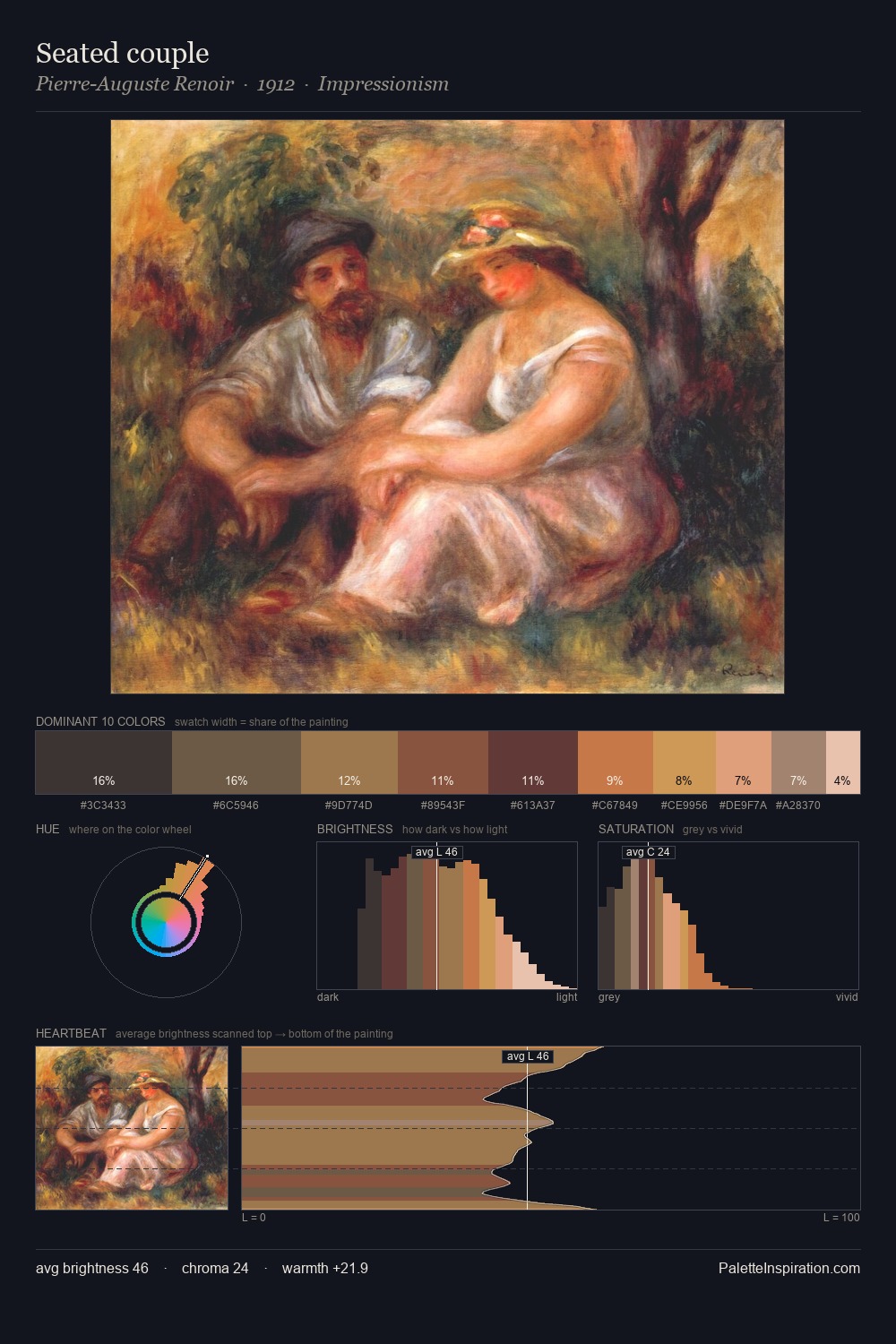896x1344 pixels.
Task: Click the 'SATURATION' section heading
Action: click(x=636, y=829)
